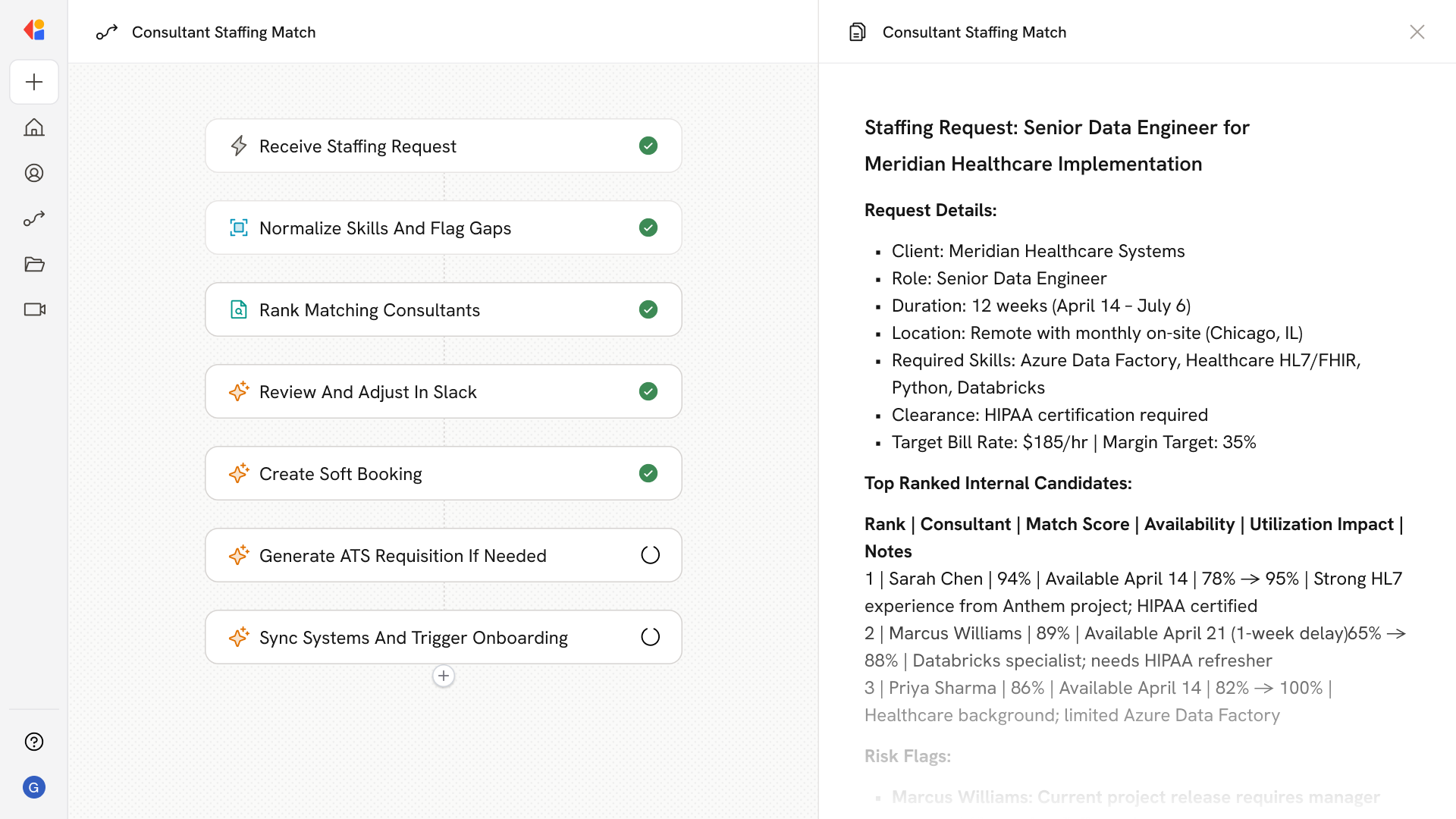The image size is (1456, 819).
Task: Click pending status circle on Generate ATS Requisition
Action: 650,555
